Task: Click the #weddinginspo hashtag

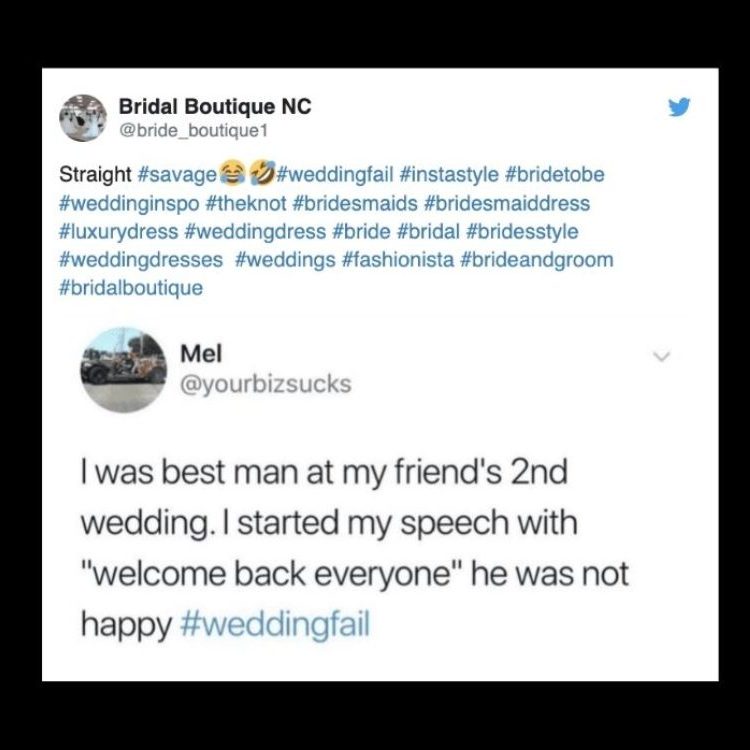Action: [129, 204]
